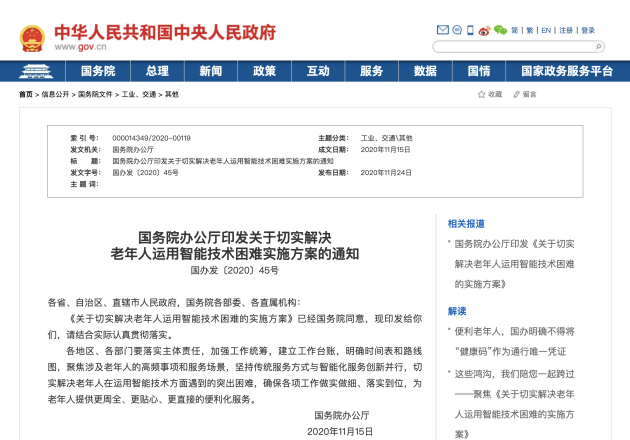The image size is (630, 440).
Task: Switch to Traditional Chinese (繁)
Action: [x=530, y=30]
